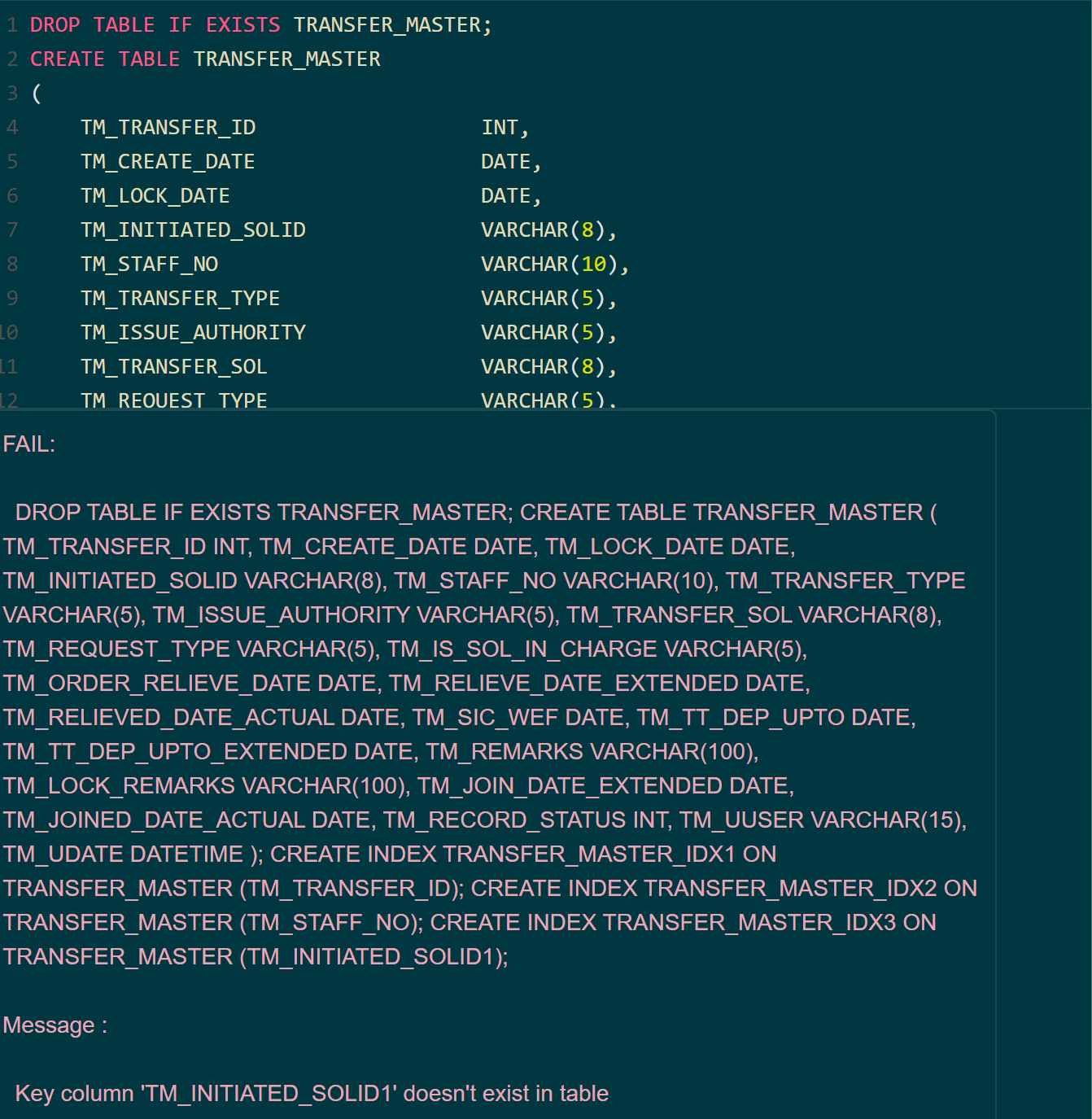Click TM_ISSUE_AUTHORITY on line 10

pyautogui.click(x=193, y=332)
